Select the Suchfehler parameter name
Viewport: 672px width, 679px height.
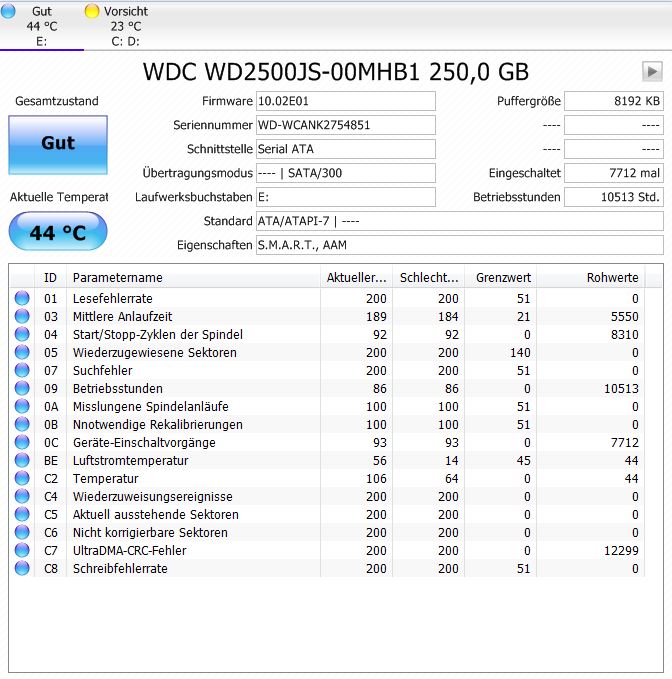pyautogui.click(x=103, y=371)
